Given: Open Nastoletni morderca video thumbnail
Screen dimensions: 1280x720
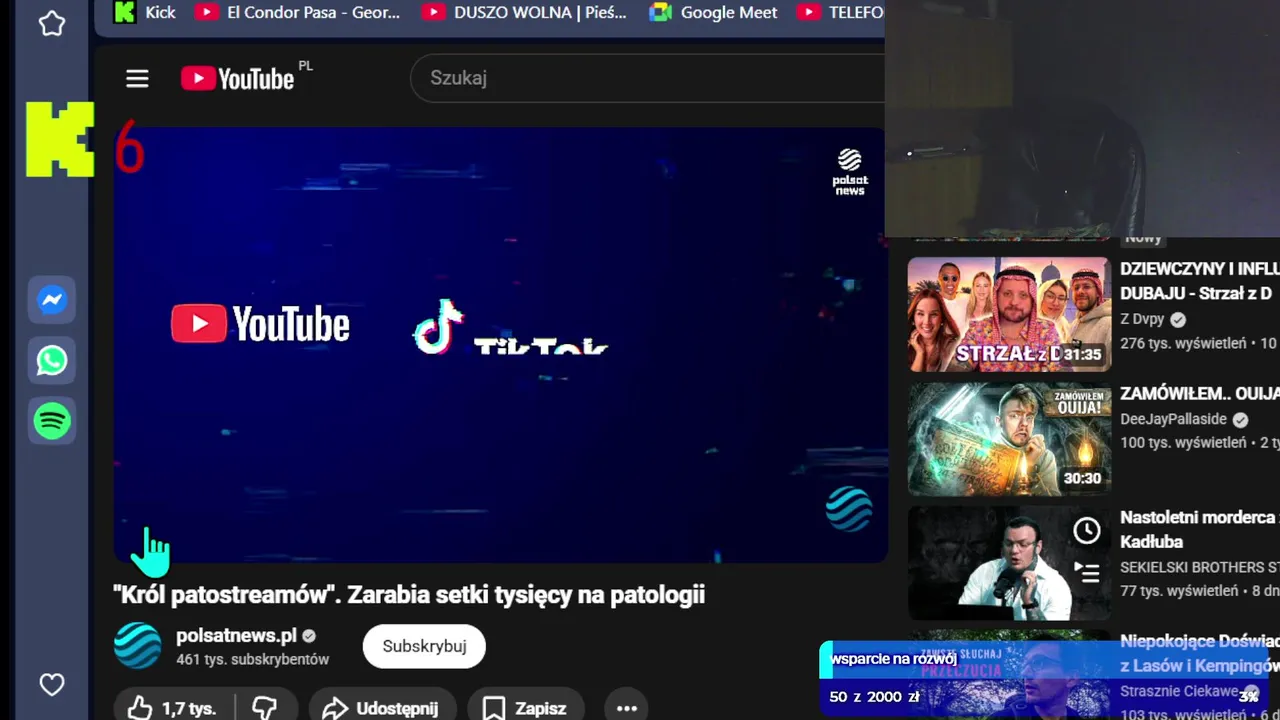Looking at the screenshot, I should [1009, 563].
